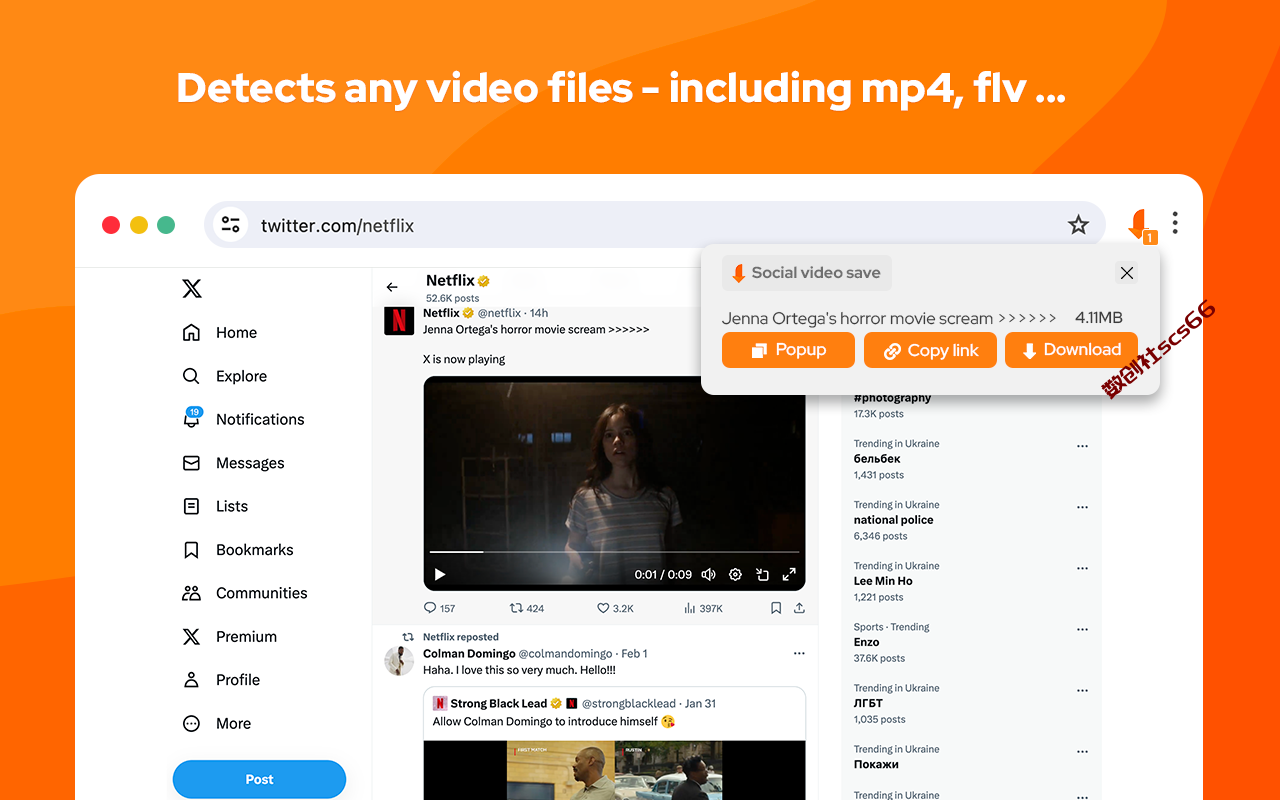Click the Netflix profile title heading
This screenshot has height=800, width=1280.
tap(450, 280)
